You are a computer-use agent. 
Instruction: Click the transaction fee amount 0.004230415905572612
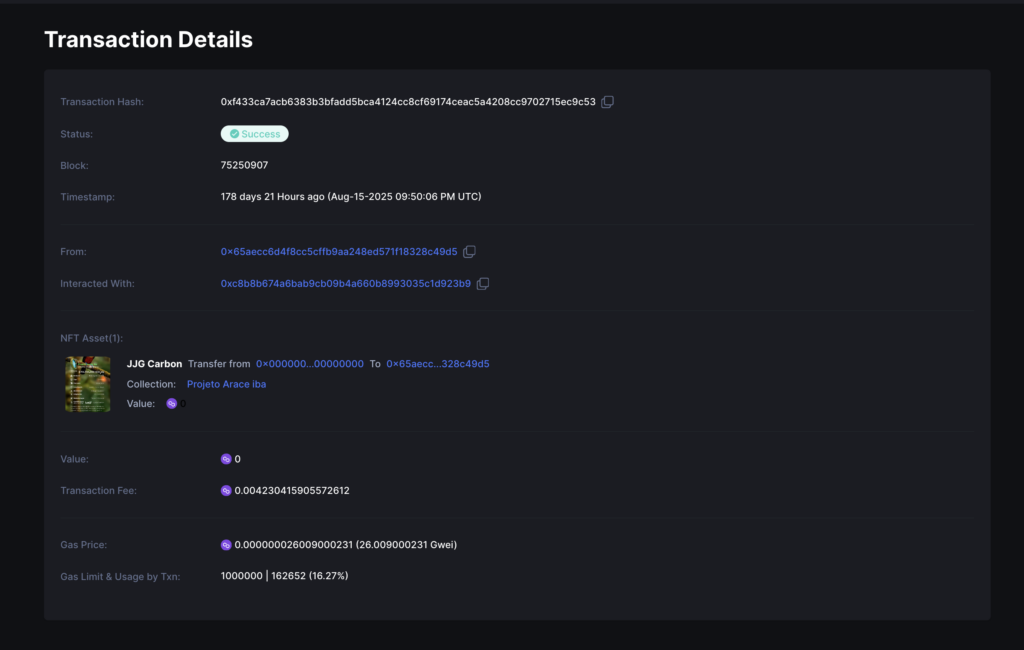291,491
